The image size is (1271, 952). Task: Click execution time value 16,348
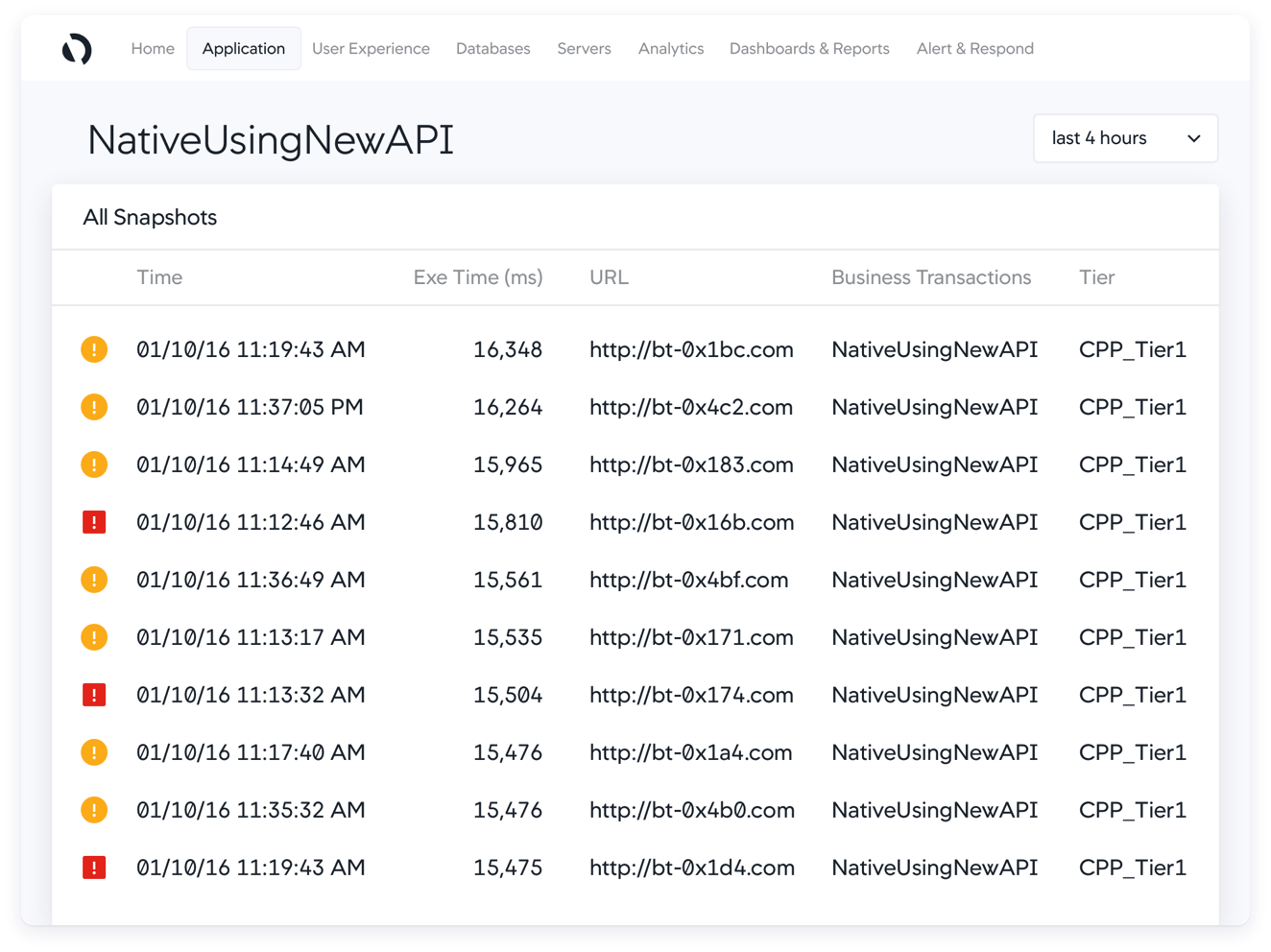pyautogui.click(x=508, y=349)
